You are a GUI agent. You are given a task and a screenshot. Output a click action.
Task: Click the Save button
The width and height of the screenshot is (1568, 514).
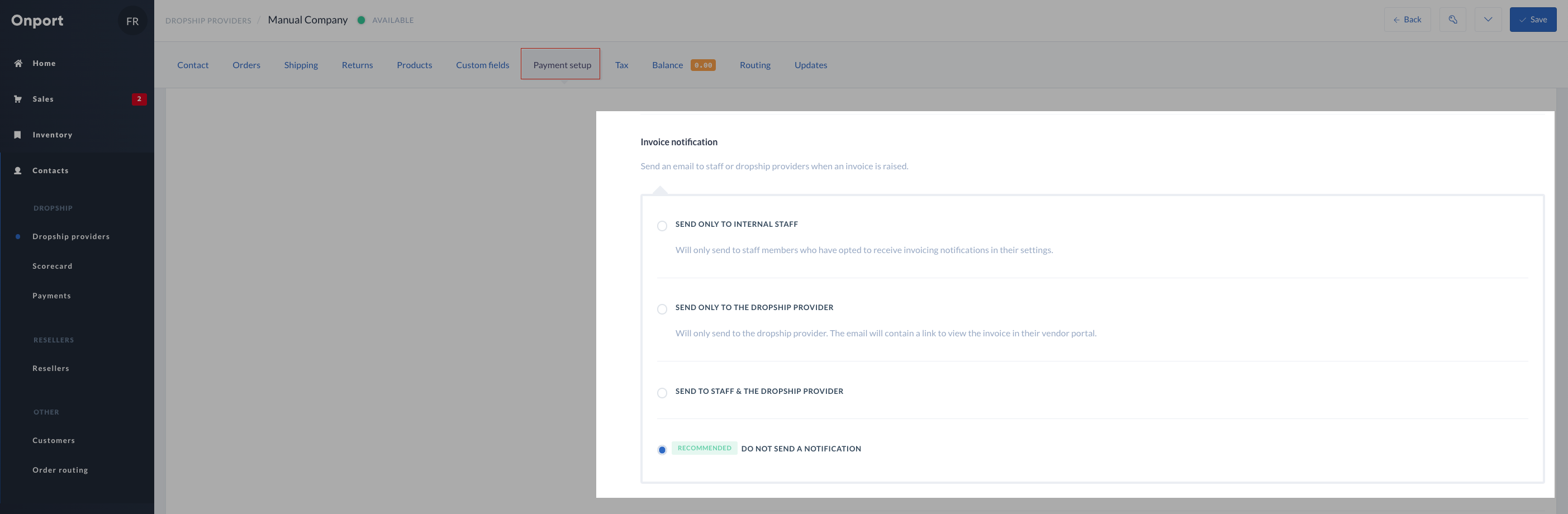(1533, 20)
